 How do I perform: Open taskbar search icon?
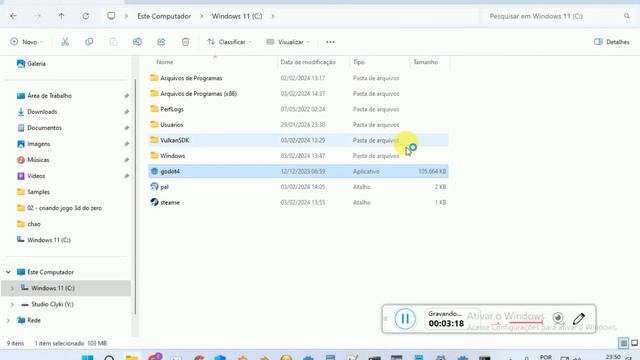[x=109, y=358]
